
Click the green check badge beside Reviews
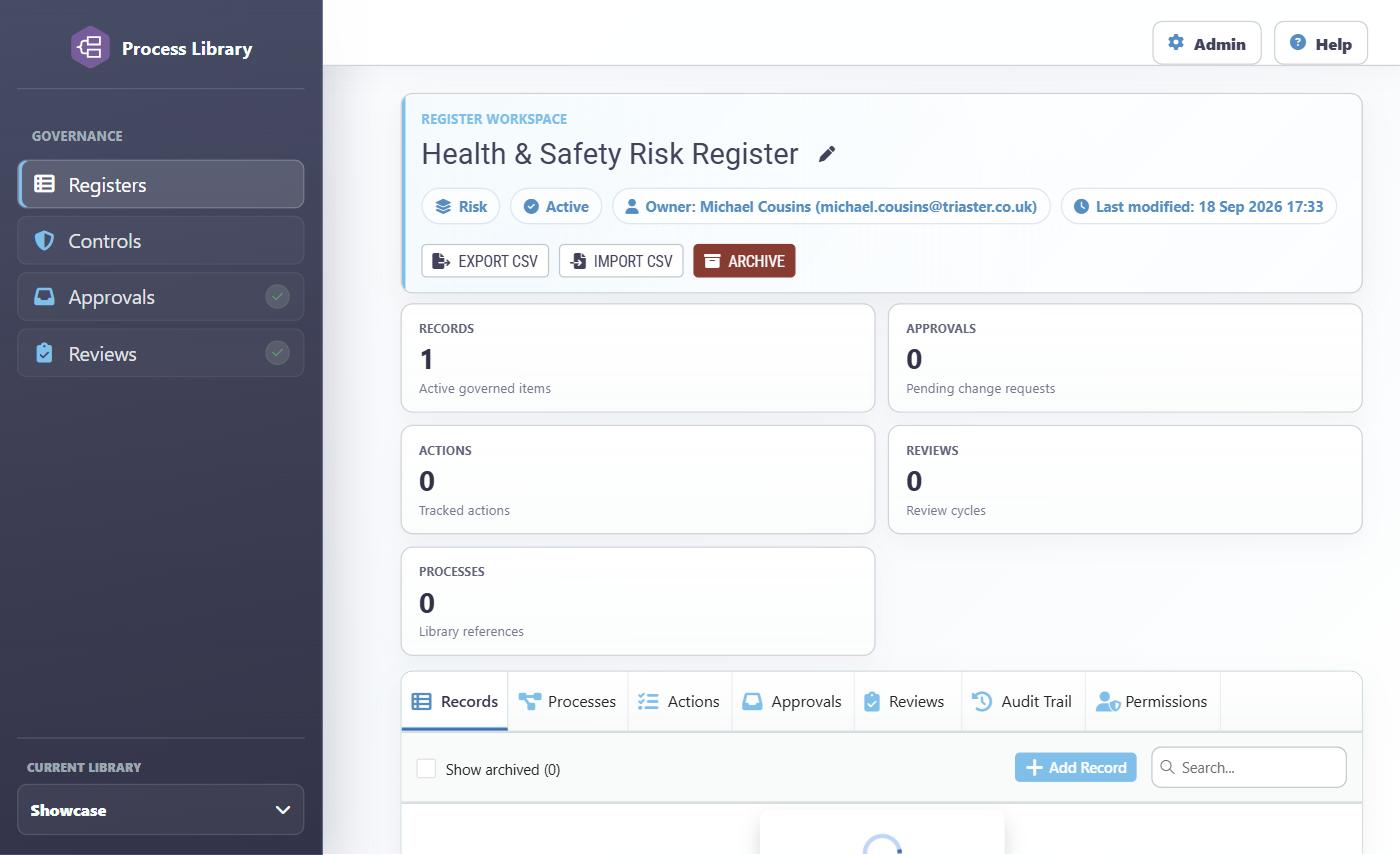click(278, 353)
